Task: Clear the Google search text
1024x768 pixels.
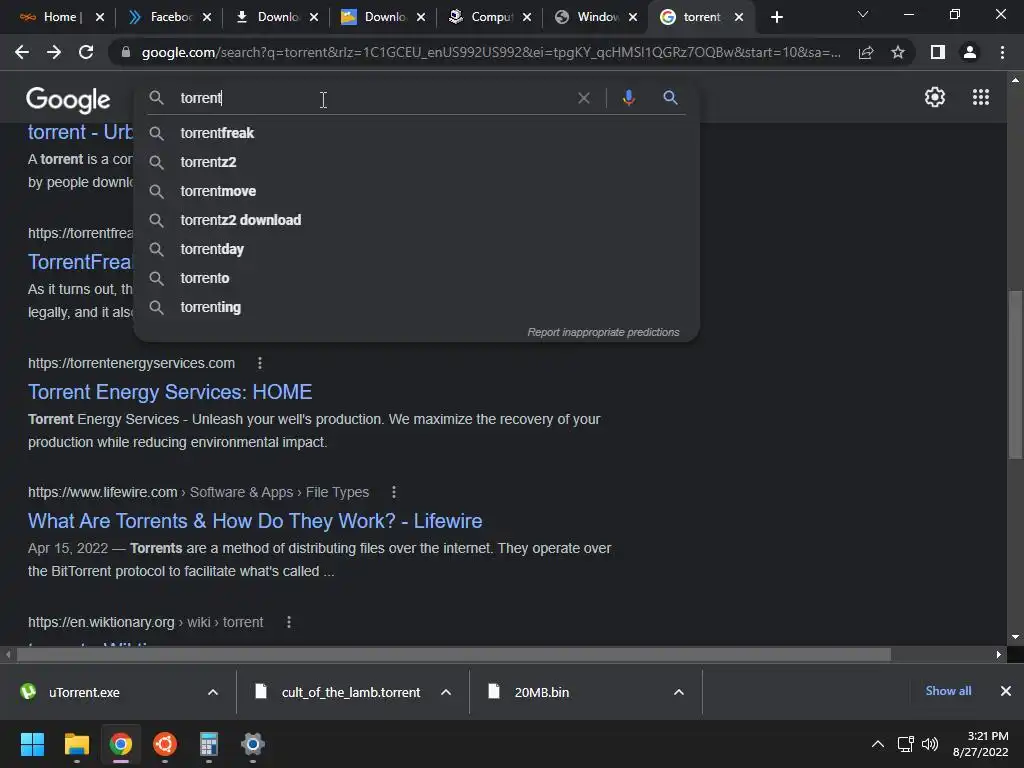Action: pos(584,98)
